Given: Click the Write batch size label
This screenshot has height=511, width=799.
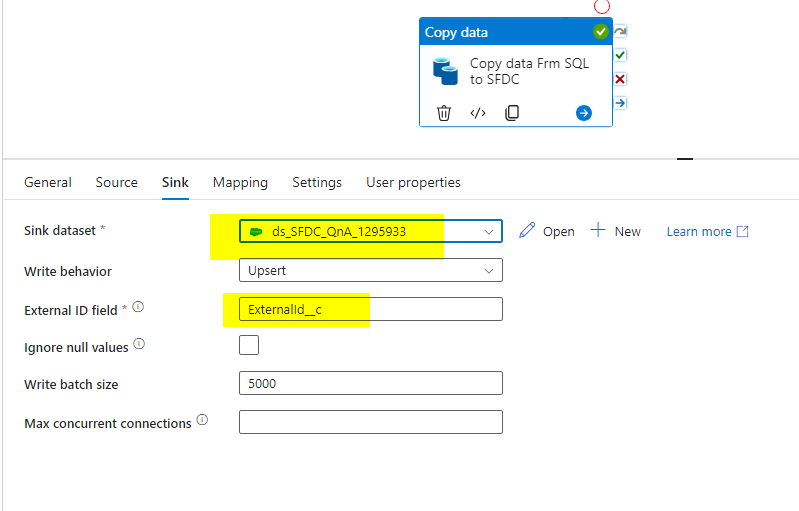Looking at the screenshot, I should [x=71, y=384].
